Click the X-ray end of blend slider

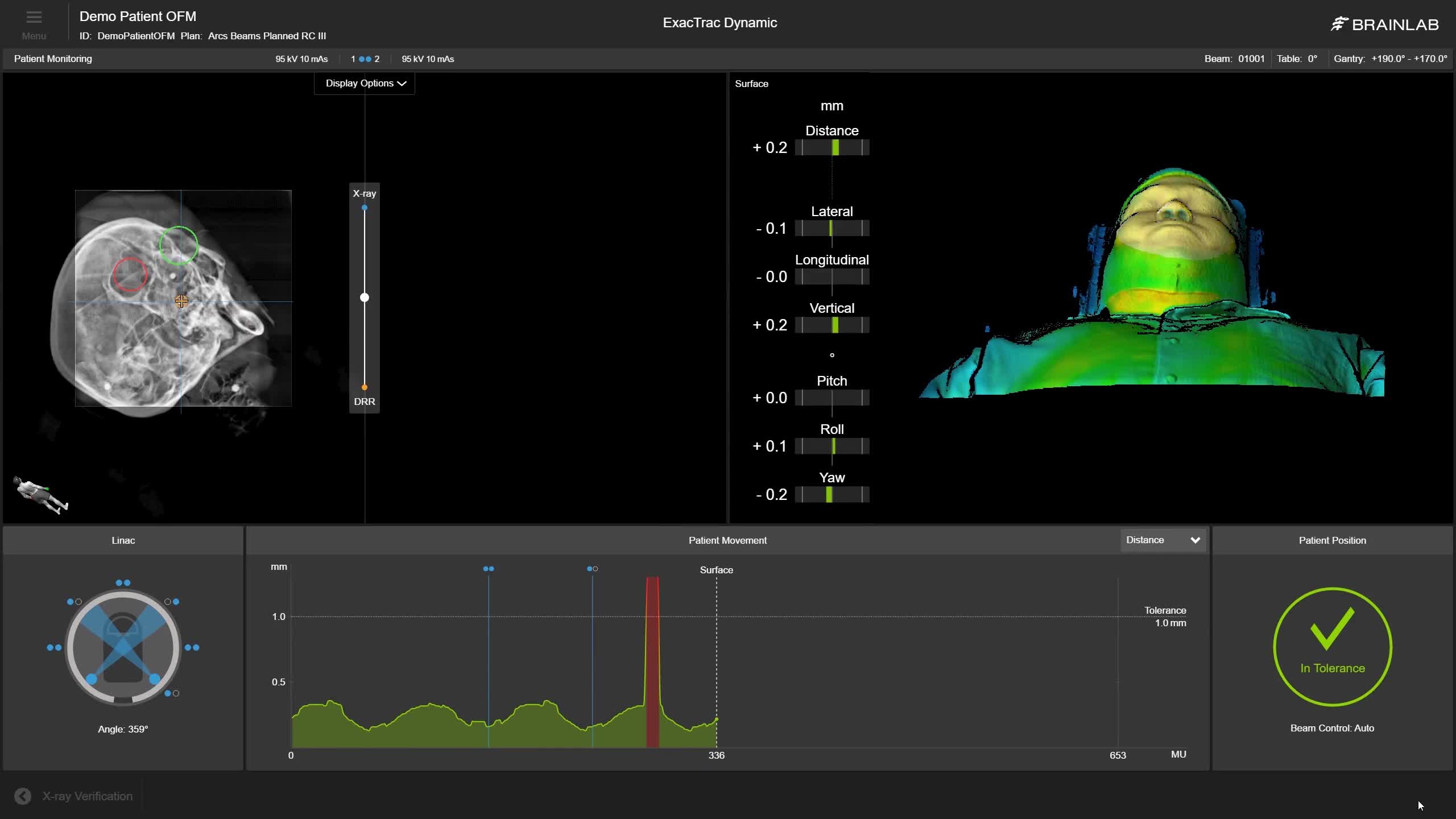pos(365,208)
